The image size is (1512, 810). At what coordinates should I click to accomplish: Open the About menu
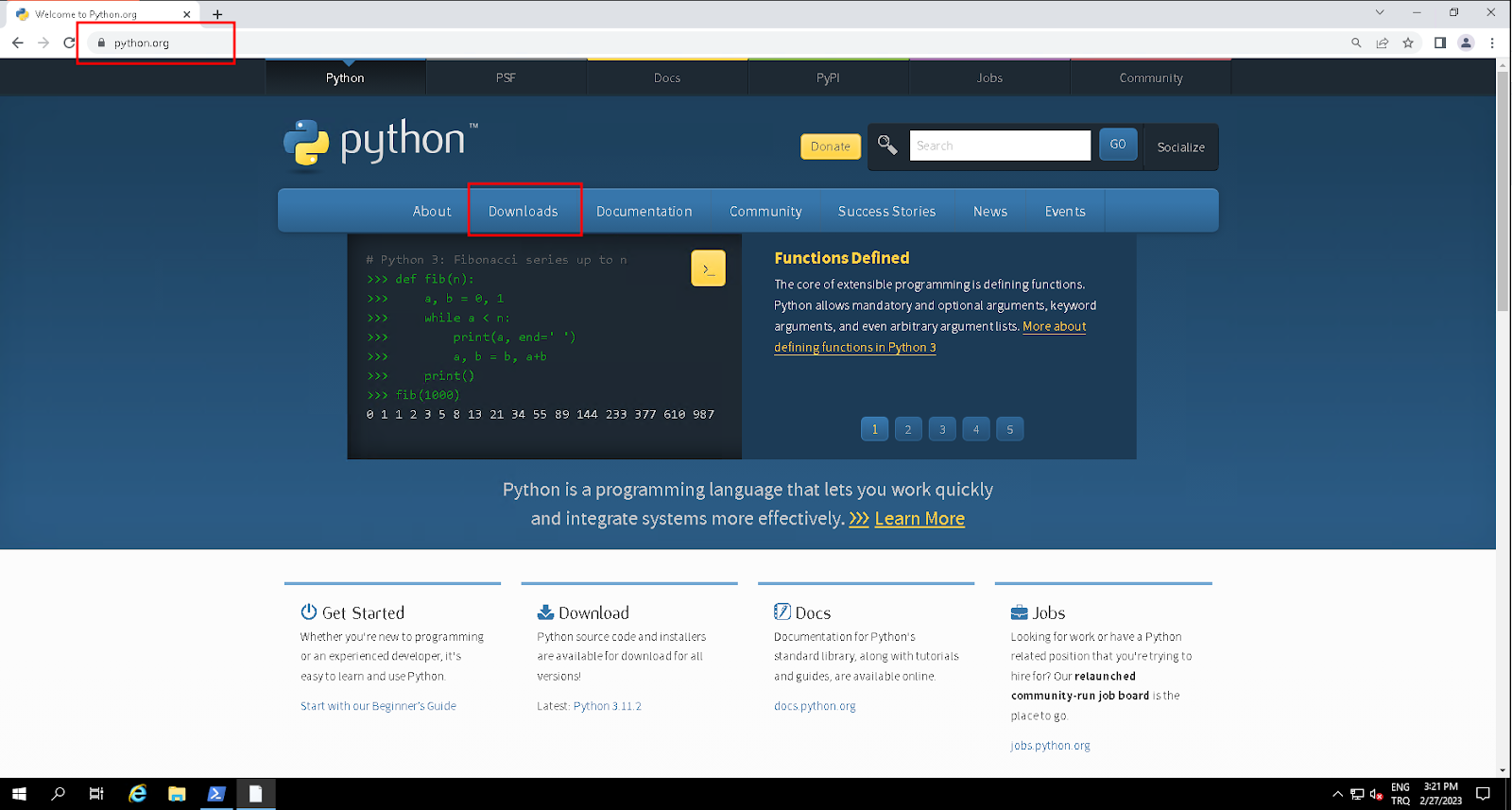tap(432, 211)
